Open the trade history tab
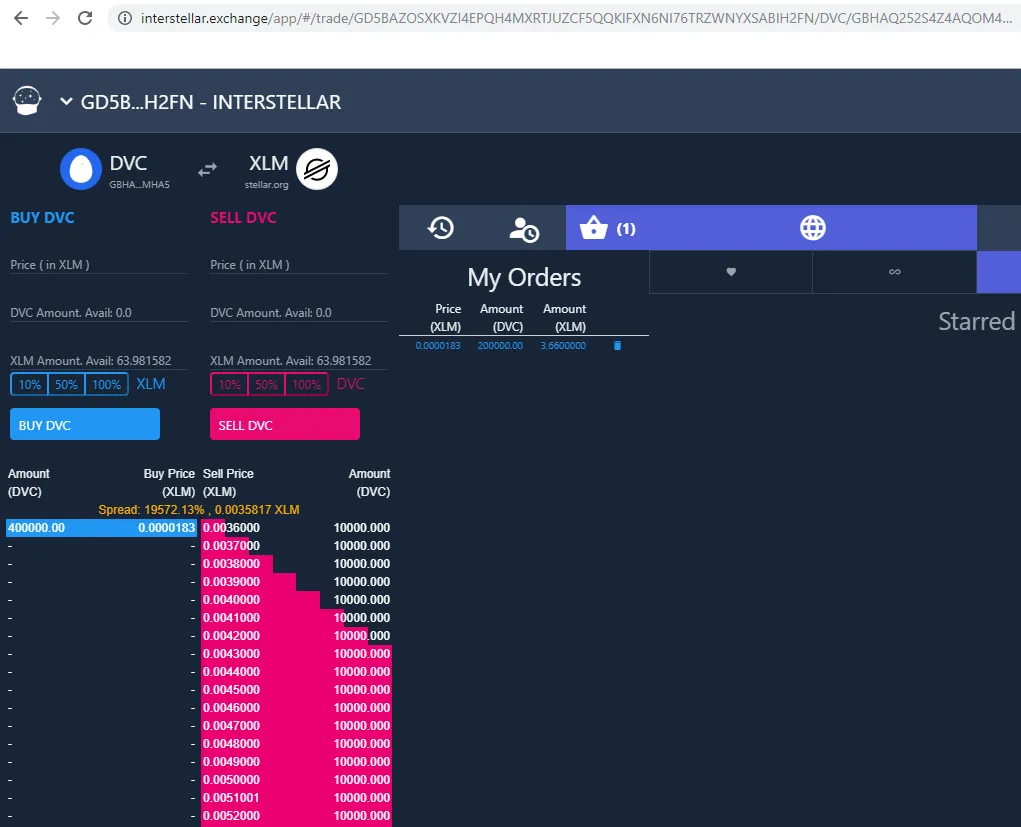The height and width of the screenshot is (827, 1021). click(441, 228)
